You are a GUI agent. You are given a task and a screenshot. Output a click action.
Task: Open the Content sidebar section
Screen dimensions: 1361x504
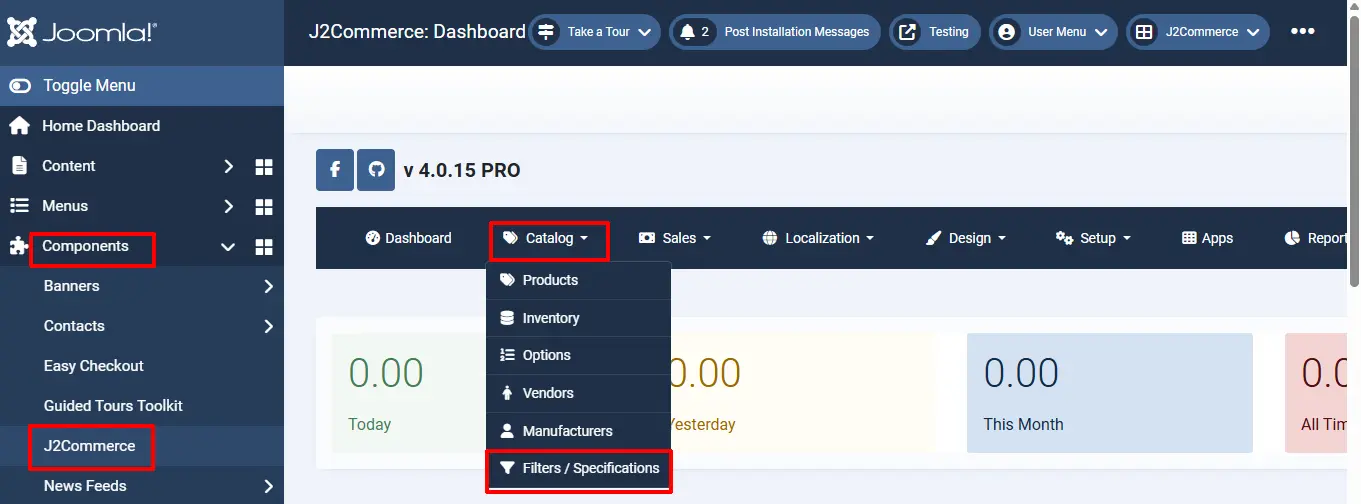68,166
